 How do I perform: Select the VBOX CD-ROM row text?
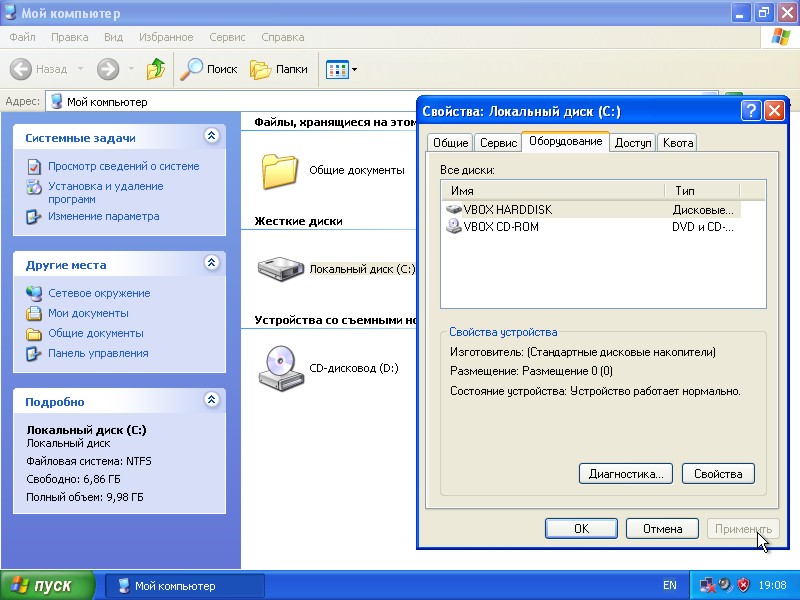pyautogui.click(x=501, y=227)
